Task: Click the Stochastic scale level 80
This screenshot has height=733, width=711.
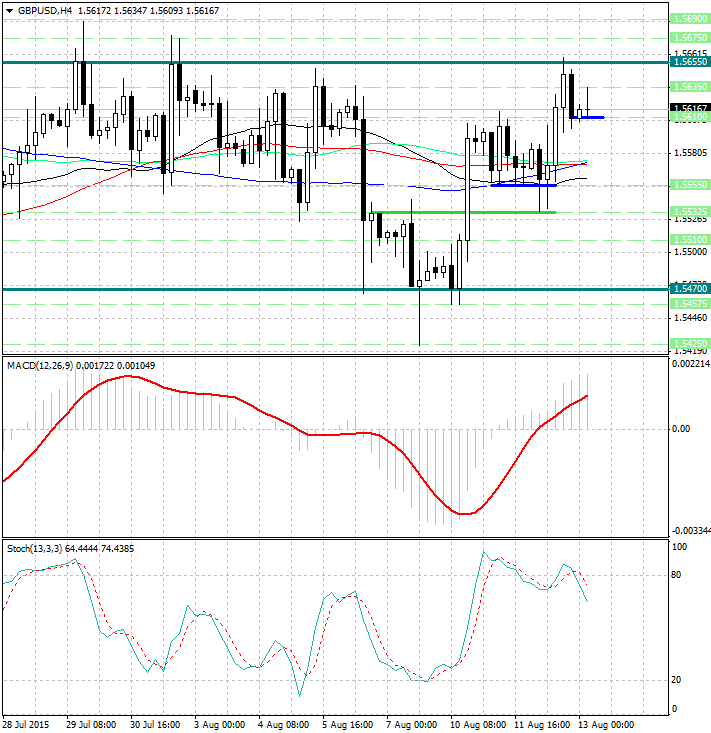Action: tap(676, 575)
